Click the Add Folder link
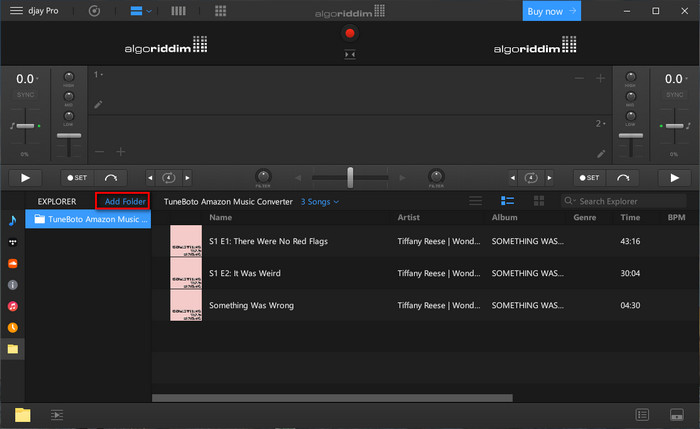Screen dimensions: 700x429 pos(125,201)
